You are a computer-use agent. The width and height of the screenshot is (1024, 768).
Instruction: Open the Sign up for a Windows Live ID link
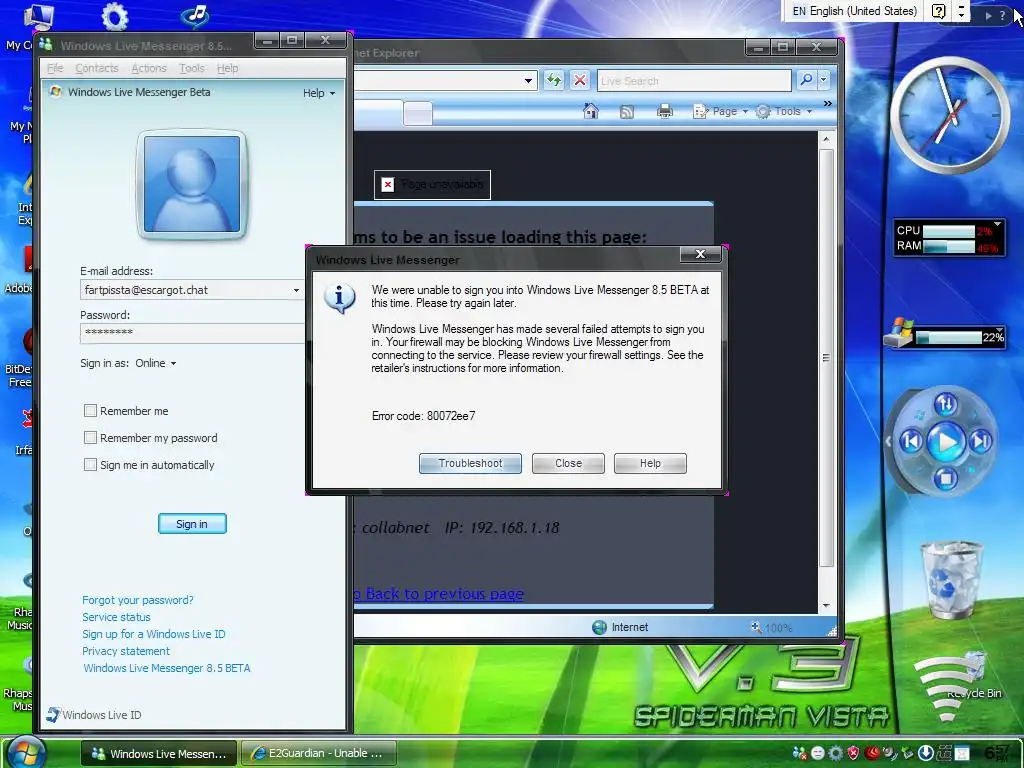click(153, 634)
